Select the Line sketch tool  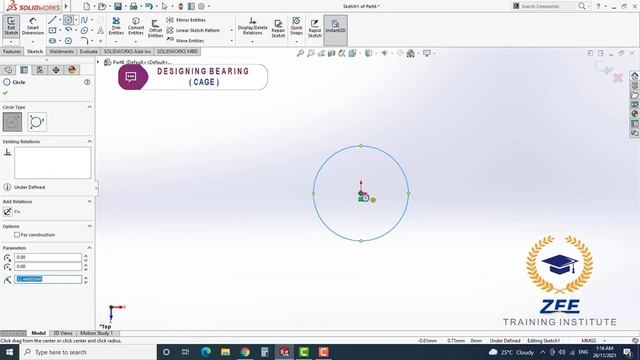52,20
